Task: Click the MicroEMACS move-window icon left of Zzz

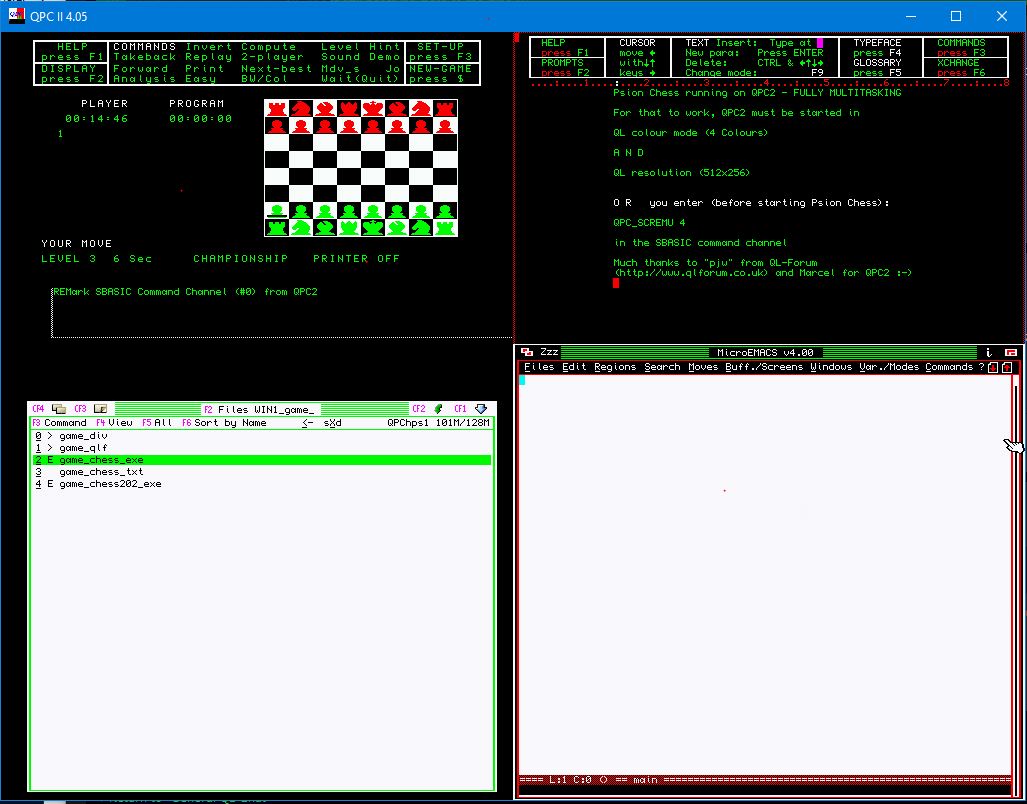Action: pos(527,352)
